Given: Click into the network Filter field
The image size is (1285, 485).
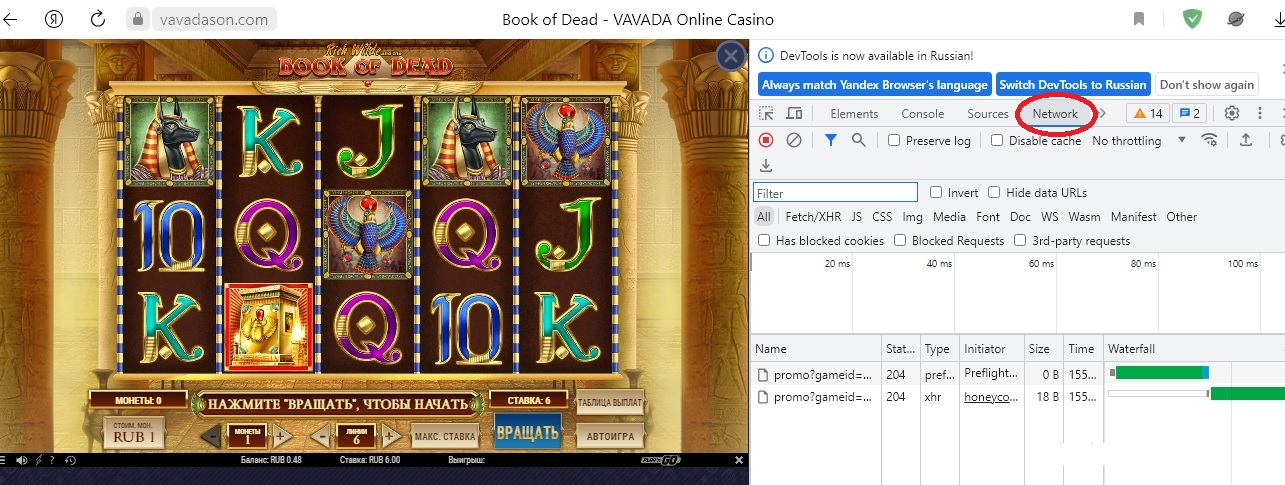Looking at the screenshot, I should click(x=836, y=193).
